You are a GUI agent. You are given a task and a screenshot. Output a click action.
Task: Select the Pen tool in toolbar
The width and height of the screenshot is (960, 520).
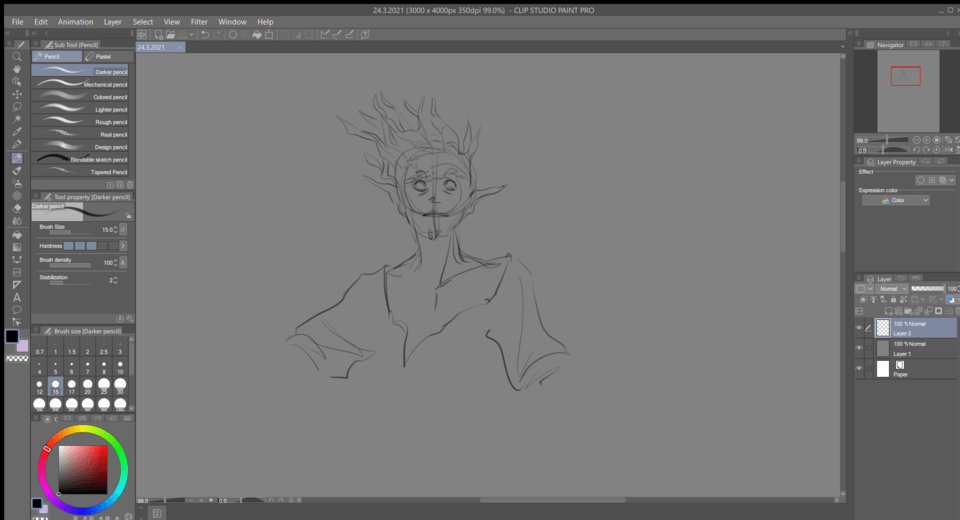tap(17, 145)
